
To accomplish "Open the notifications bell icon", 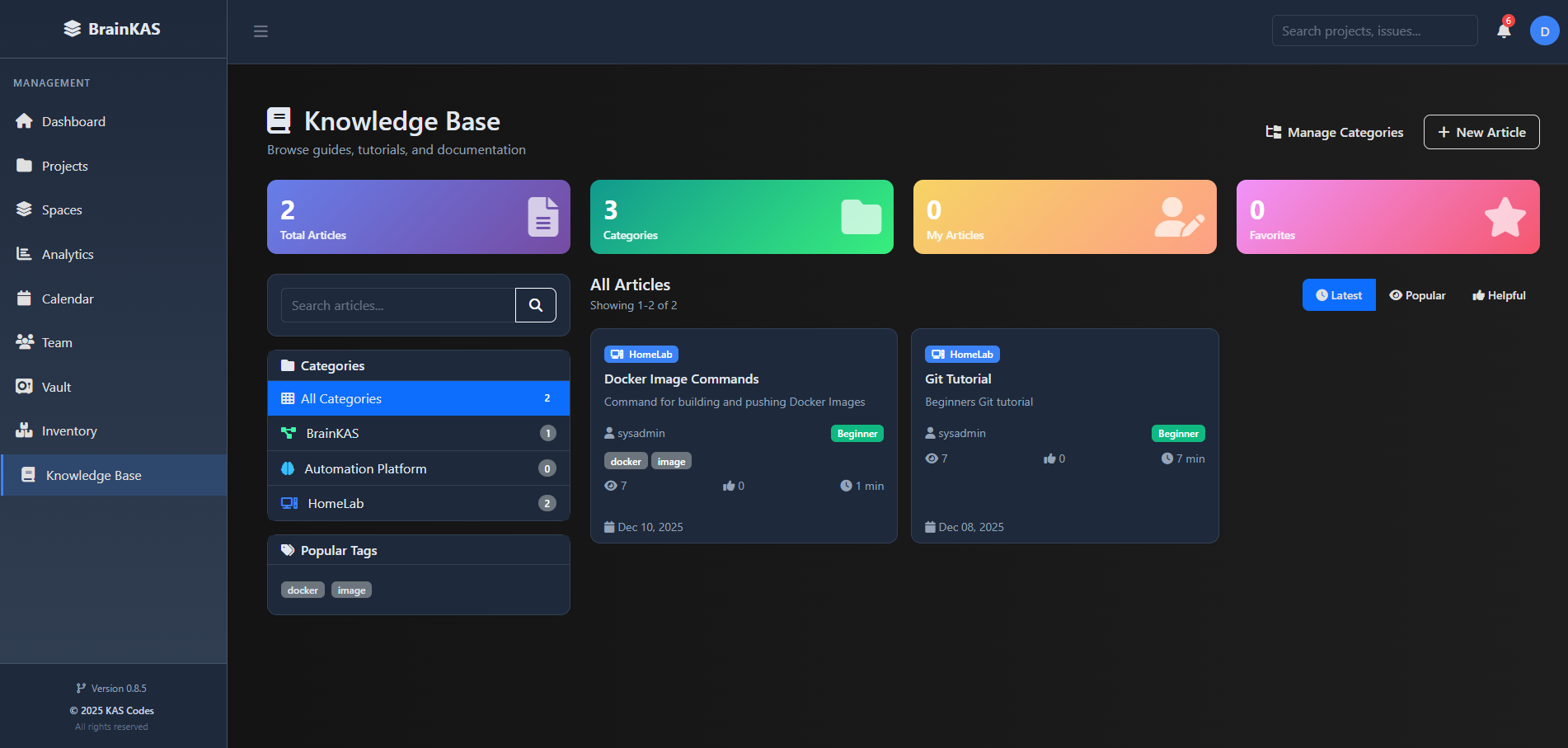I will (x=1502, y=31).
